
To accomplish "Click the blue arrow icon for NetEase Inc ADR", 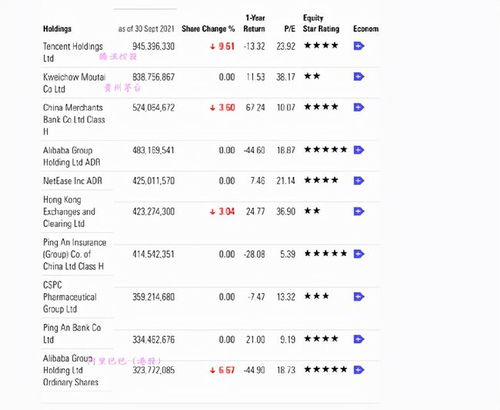I will tap(359, 180).
